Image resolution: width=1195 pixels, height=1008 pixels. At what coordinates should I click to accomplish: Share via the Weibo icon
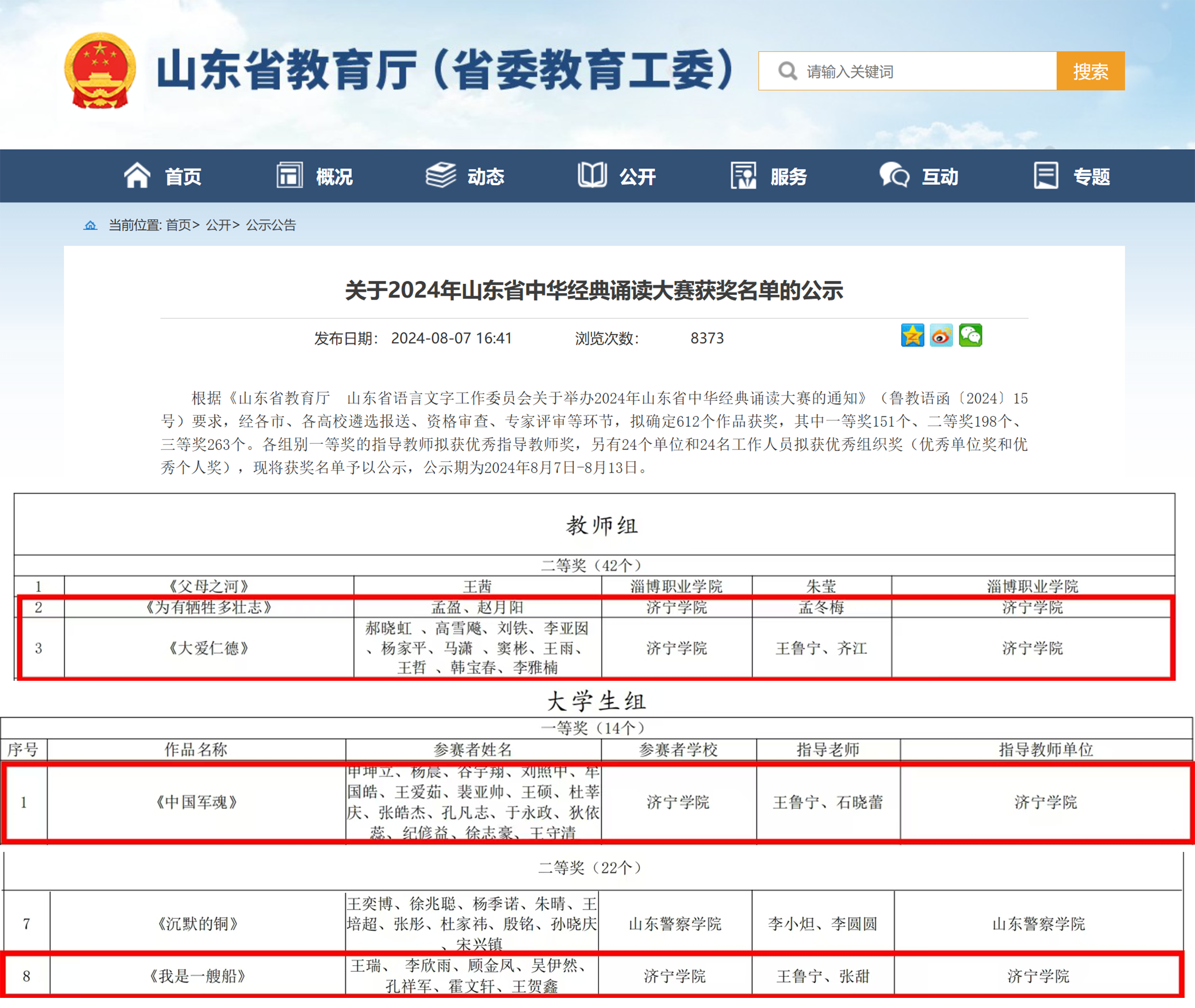click(x=941, y=335)
